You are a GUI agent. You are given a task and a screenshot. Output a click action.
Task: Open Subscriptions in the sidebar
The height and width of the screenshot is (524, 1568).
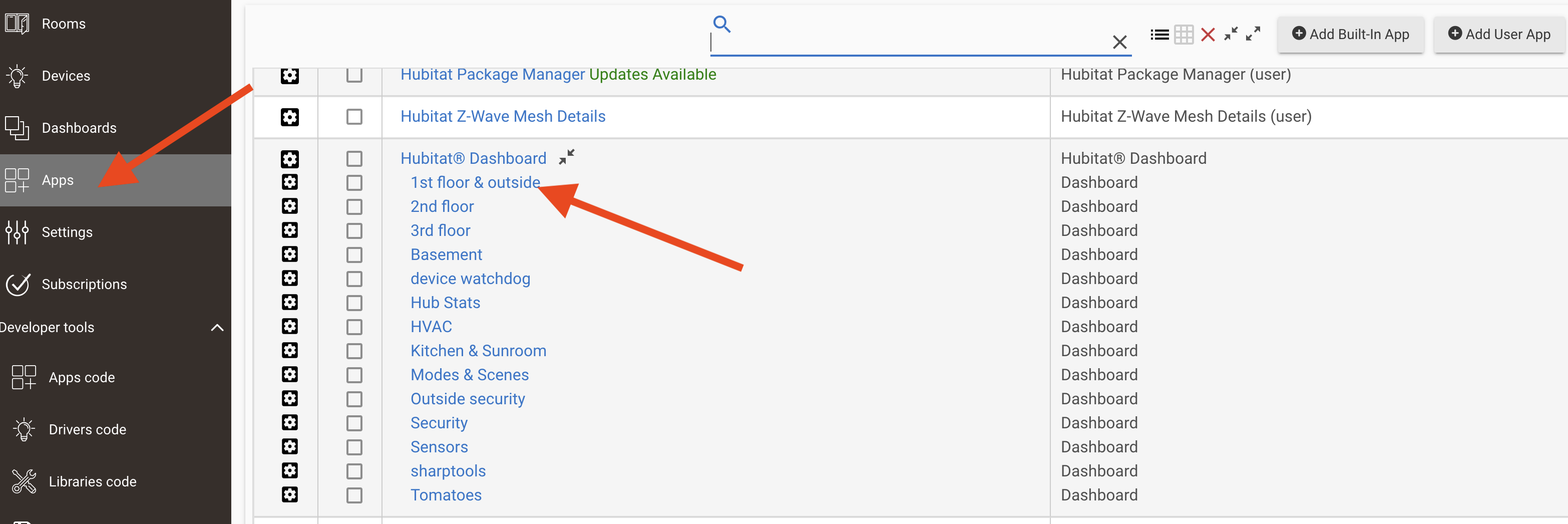(116, 285)
